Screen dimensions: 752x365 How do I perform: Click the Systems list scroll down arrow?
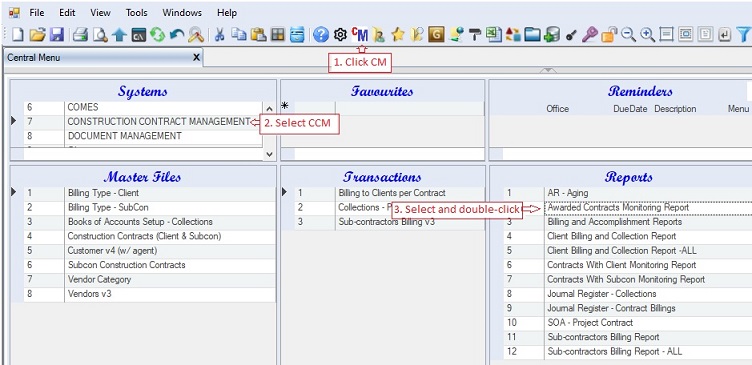click(x=269, y=154)
